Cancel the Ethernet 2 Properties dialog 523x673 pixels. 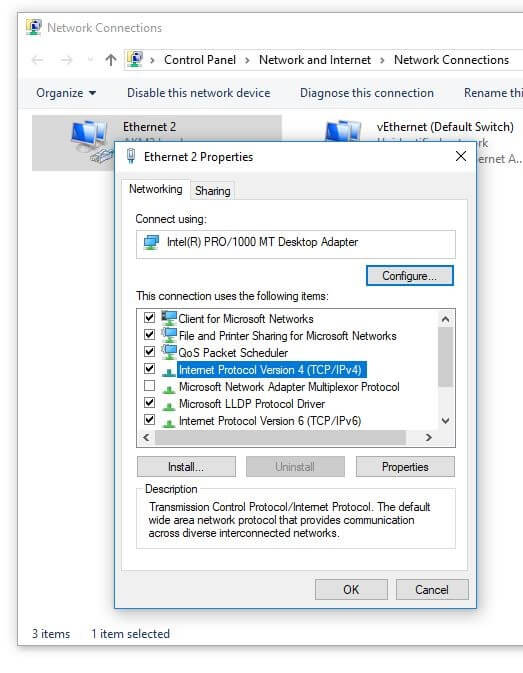coord(432,589)
